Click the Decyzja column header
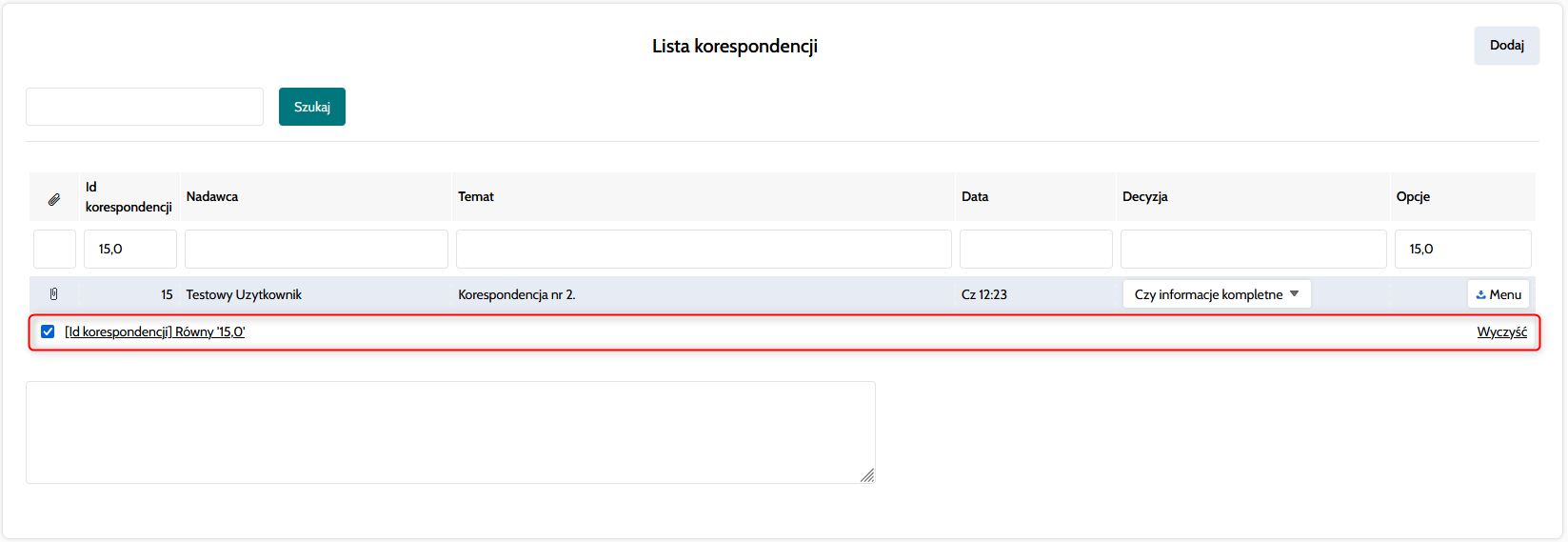Image resolution: width=1568 pixels, height=542 pixels. (x=1144, y=197)
